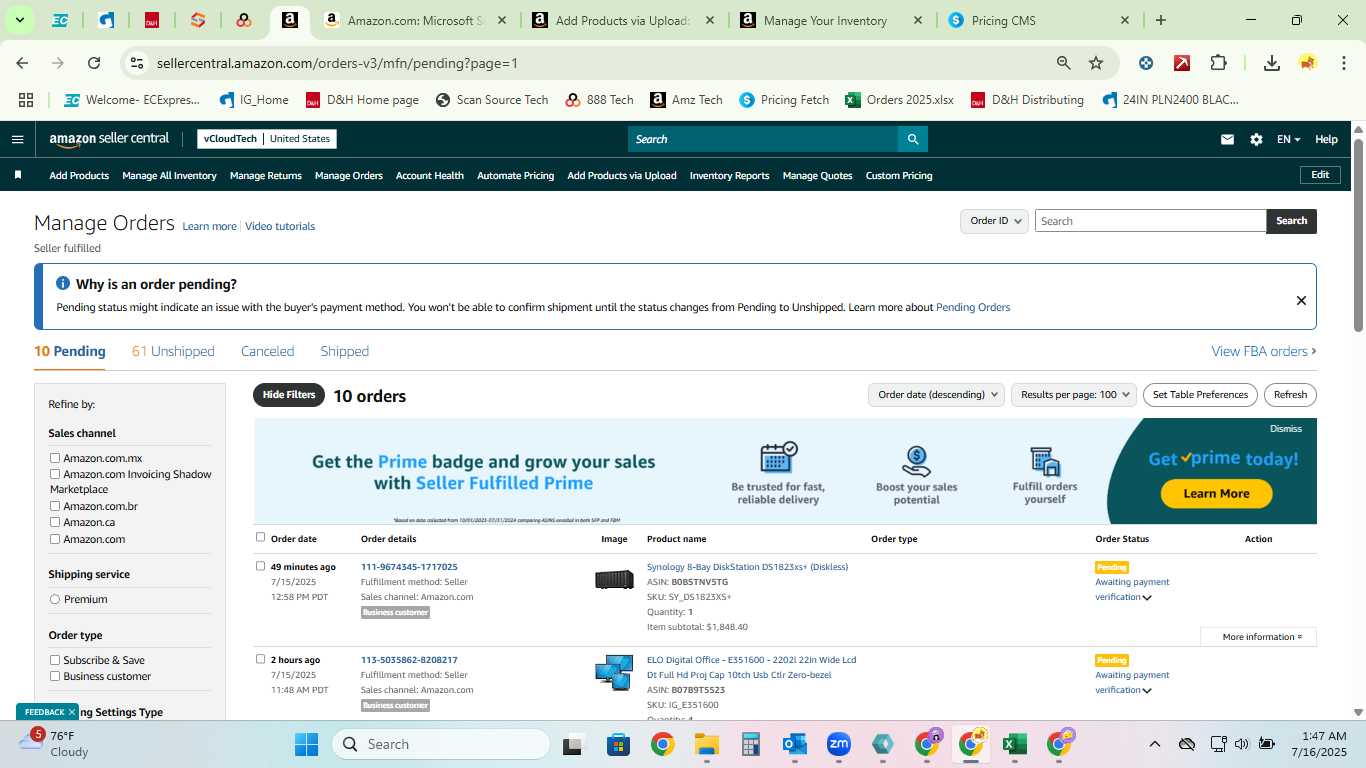Check the Amazon.ca sales channel box
This screenshot has width=1366, height=768.
tap(55, 522)
